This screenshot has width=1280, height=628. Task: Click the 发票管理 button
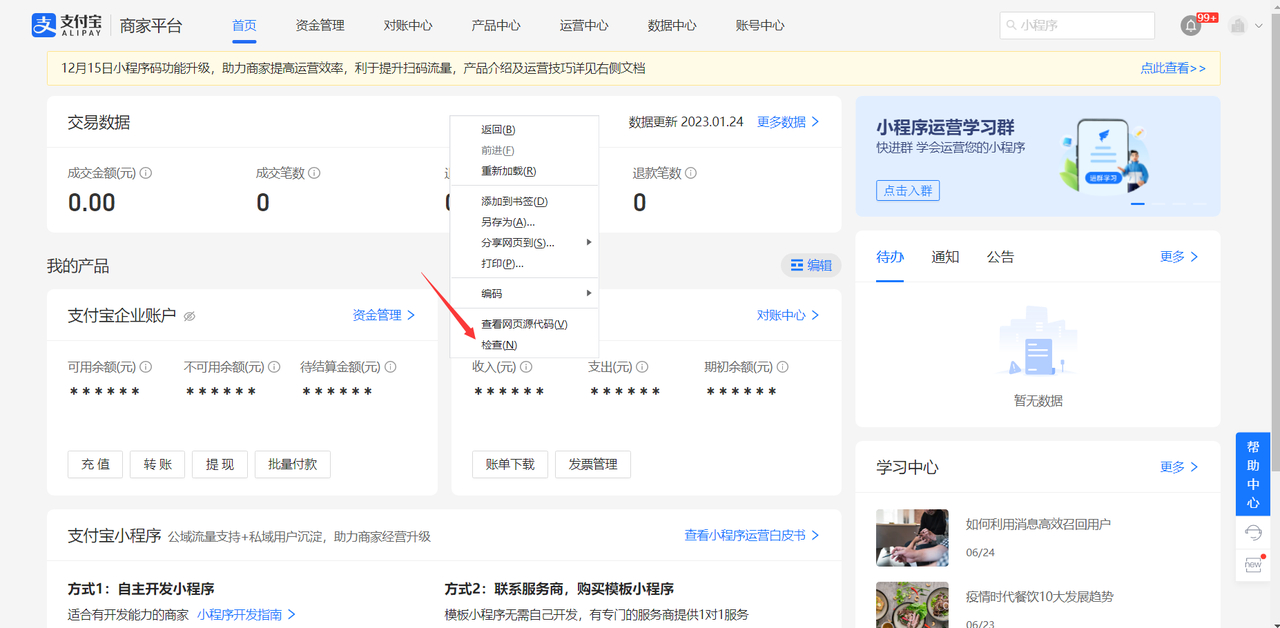pyautogui.click(x=593, y=464)
